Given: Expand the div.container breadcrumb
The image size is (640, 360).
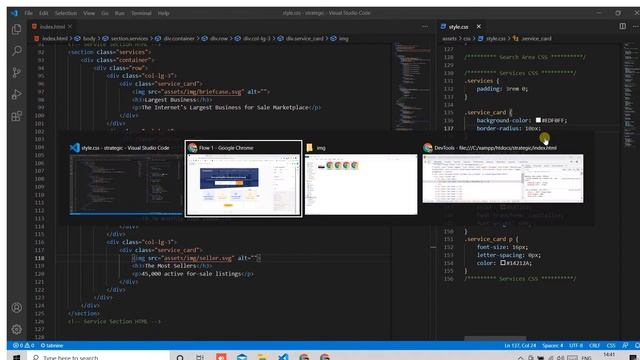Looking at the screenshot, I should pos(175,39).
